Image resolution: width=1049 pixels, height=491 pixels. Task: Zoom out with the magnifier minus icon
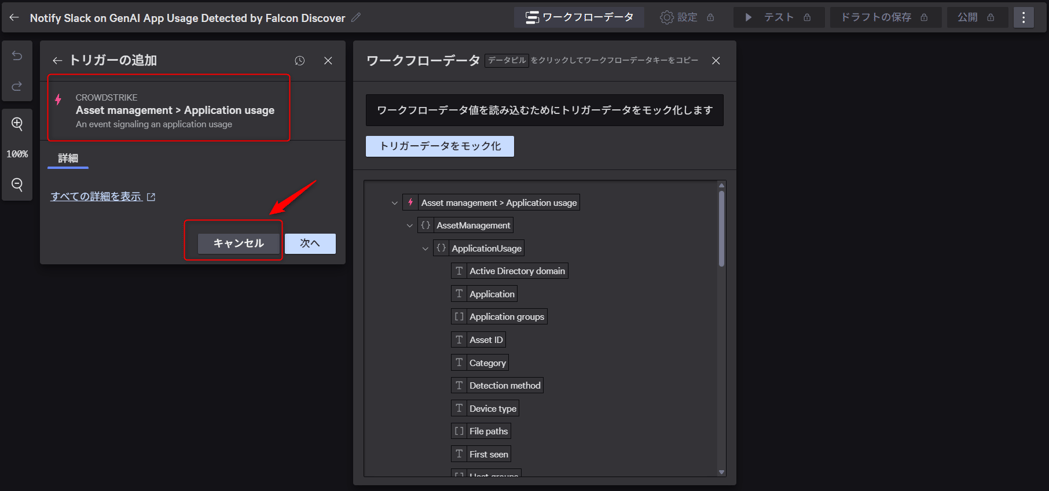tap(17, 184)
